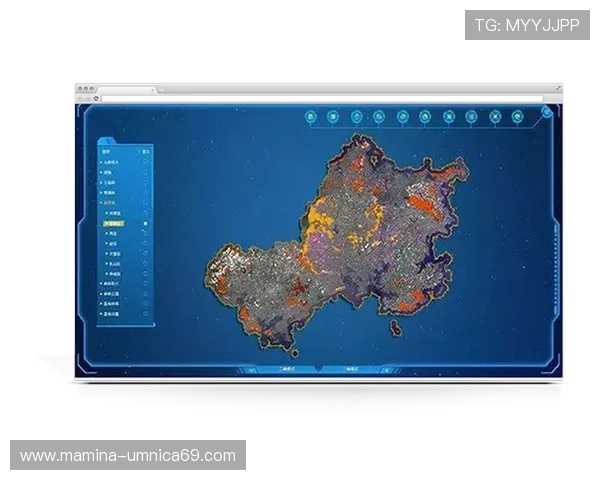Screen dimensions: 600x480
Task: Click the first circular icon in the map toolbar
Action: (x=310, y=118)
